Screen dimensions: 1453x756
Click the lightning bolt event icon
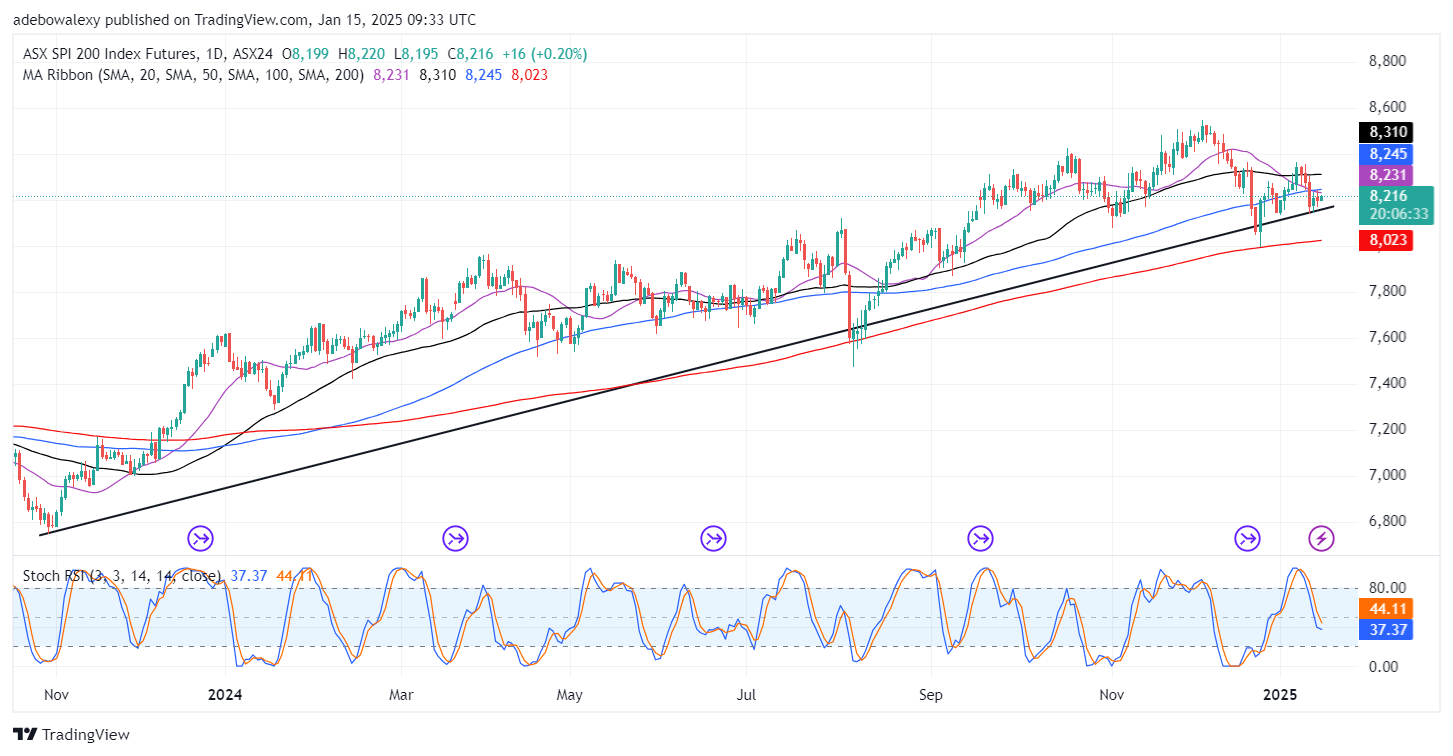1322,540
